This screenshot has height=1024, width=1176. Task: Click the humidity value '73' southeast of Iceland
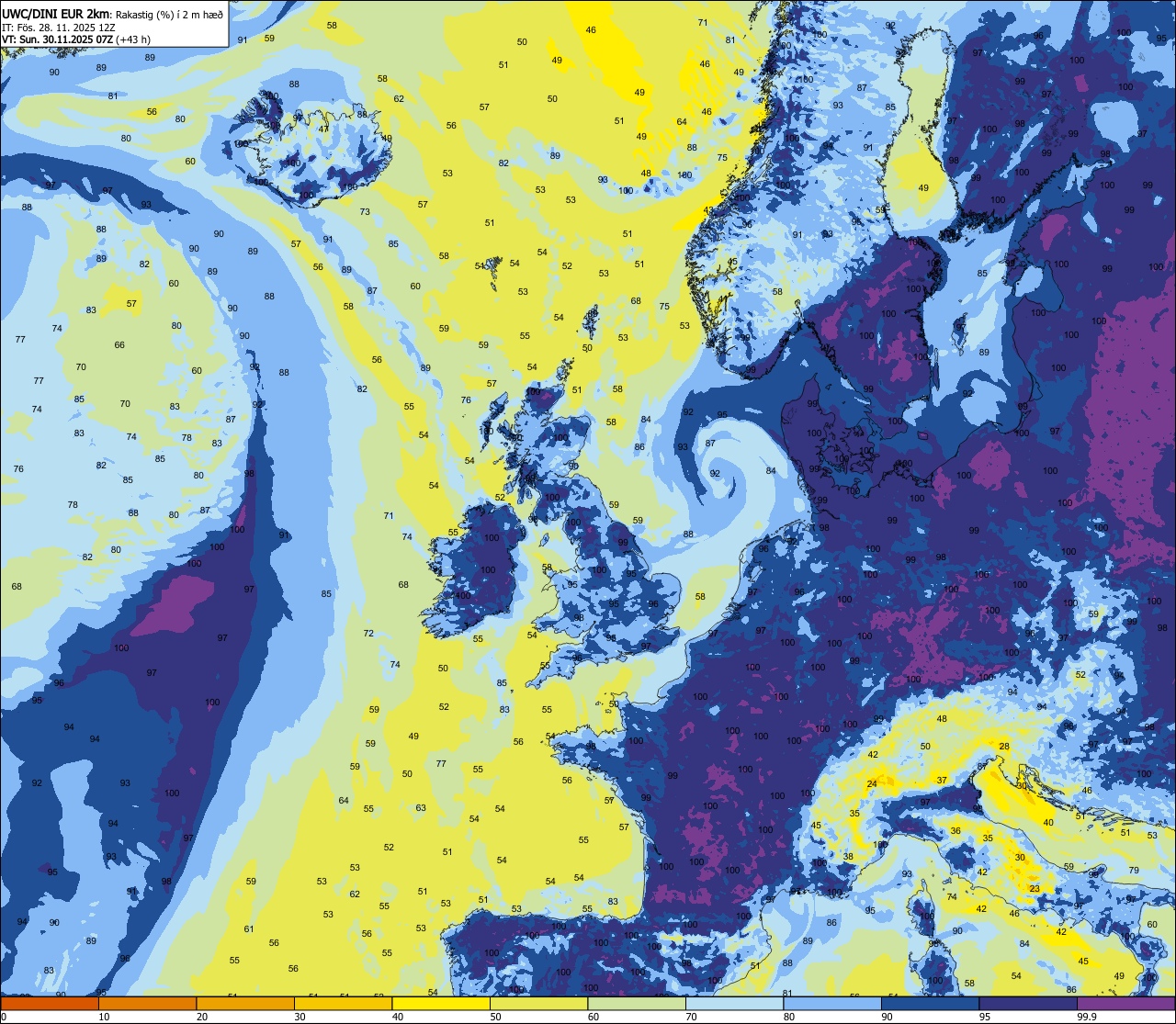click(x=365, y=212)
